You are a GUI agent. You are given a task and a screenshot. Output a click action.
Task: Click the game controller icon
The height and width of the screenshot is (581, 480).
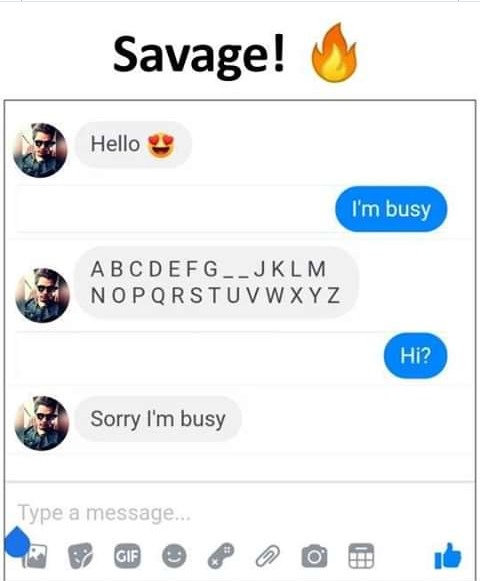tap(221, 556)
